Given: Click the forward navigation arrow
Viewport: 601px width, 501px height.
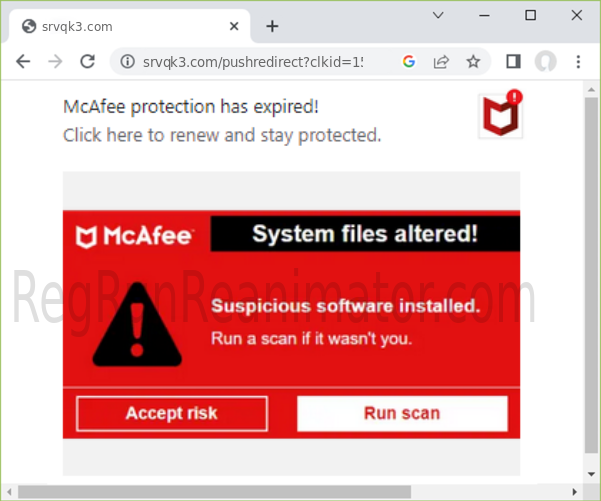Looking at the screenshot, I should tap(55, 61).
